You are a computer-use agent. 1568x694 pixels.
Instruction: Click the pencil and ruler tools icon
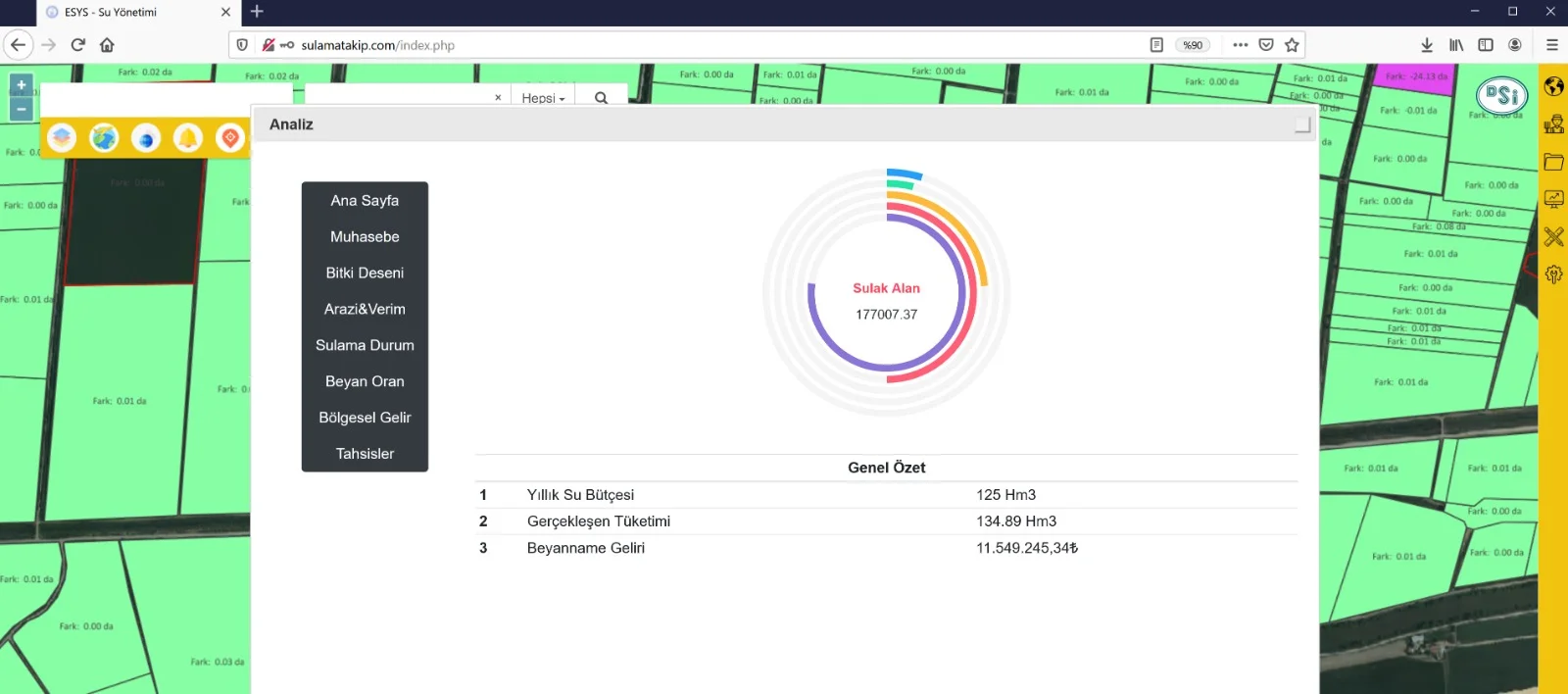pyautogui.click(x=1553, y=236)
